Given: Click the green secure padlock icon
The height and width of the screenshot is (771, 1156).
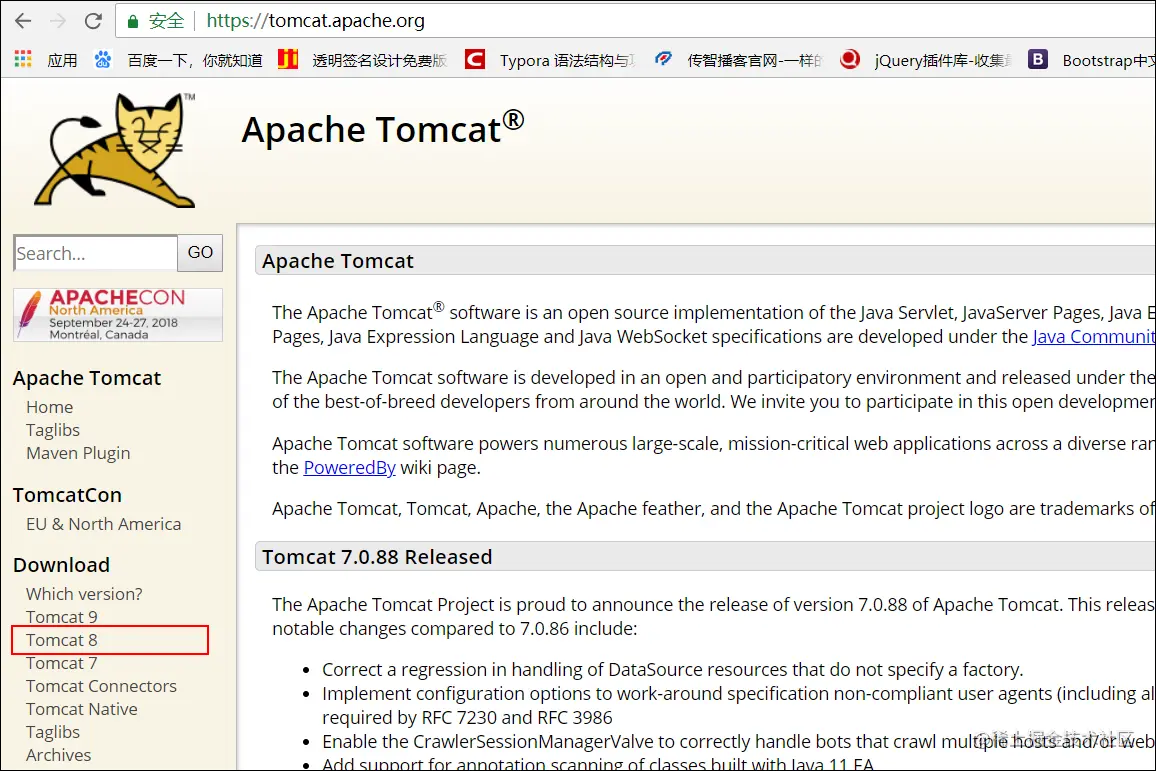Looking at the screenshot, I should pyautogui.click(x=133, y=21).
